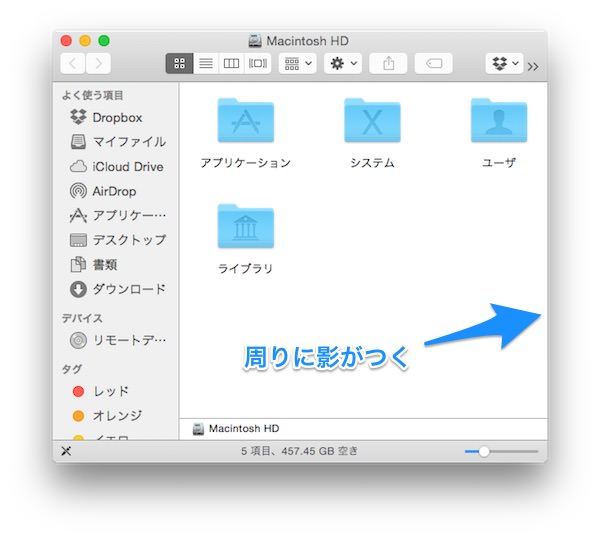Click the ライブラリ folder name label
This screenshot has width=600, height=538.
click(246, 269)
